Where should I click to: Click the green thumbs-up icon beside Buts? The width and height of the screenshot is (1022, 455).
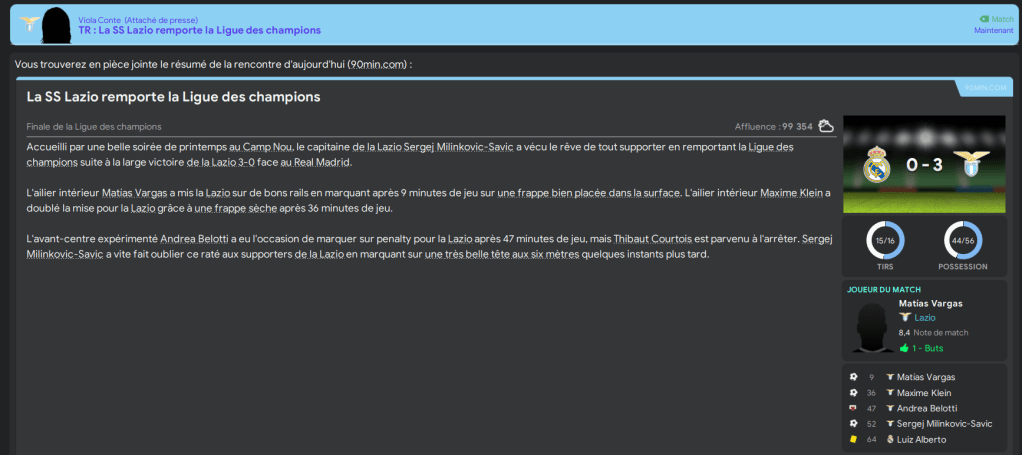tap(904, 348)
